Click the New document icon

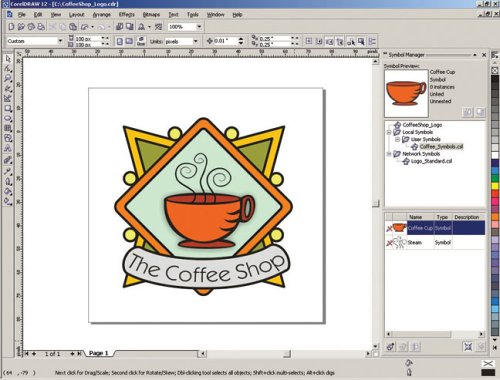coord(11,27)
